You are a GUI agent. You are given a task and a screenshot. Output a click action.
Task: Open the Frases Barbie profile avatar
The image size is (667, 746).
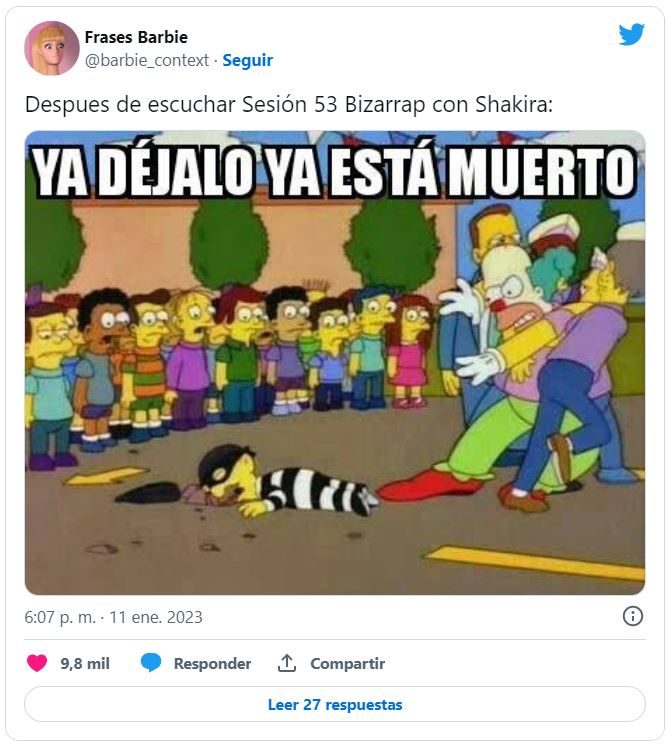(x=52, y=48)
